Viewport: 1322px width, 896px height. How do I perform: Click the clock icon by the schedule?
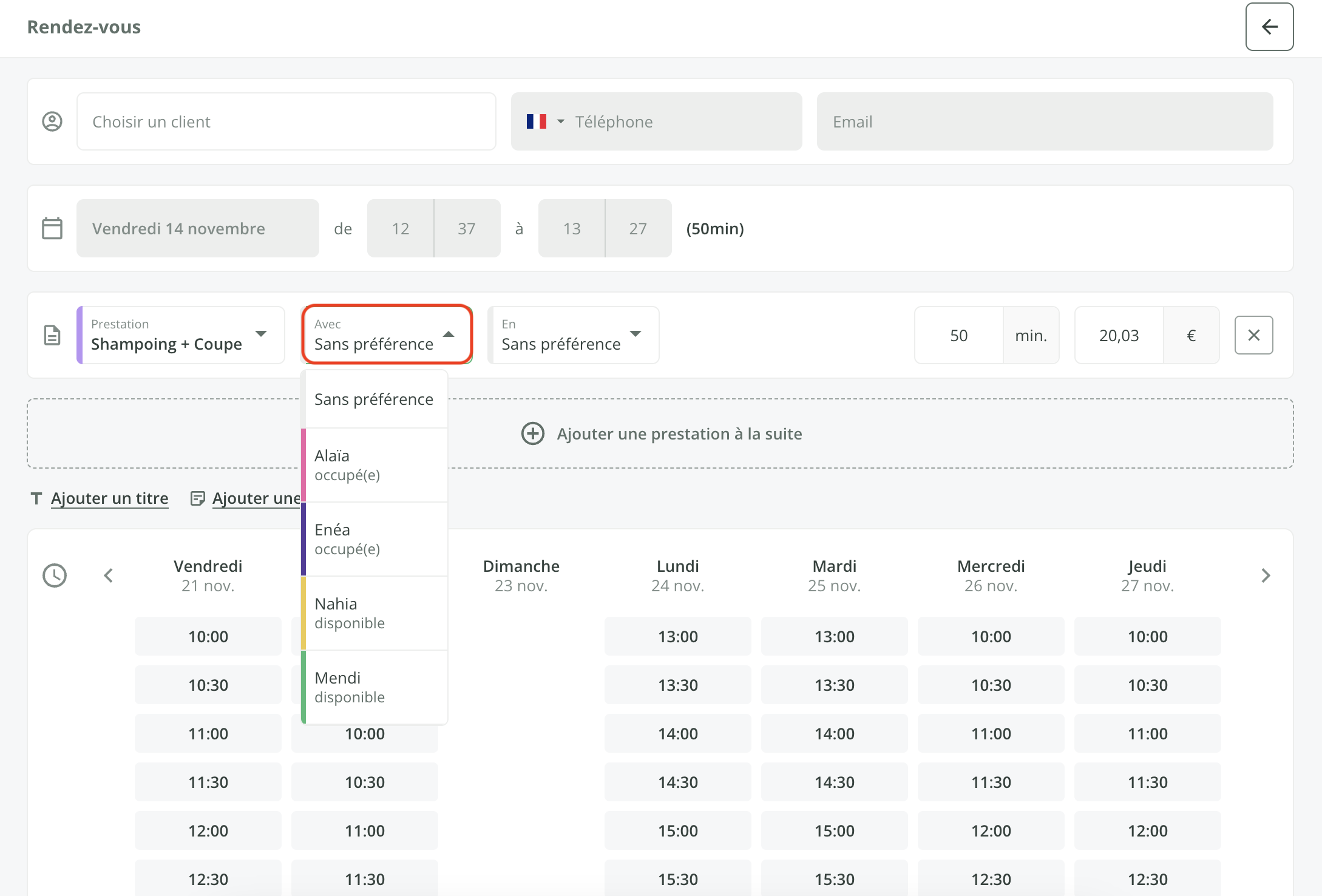55,575
